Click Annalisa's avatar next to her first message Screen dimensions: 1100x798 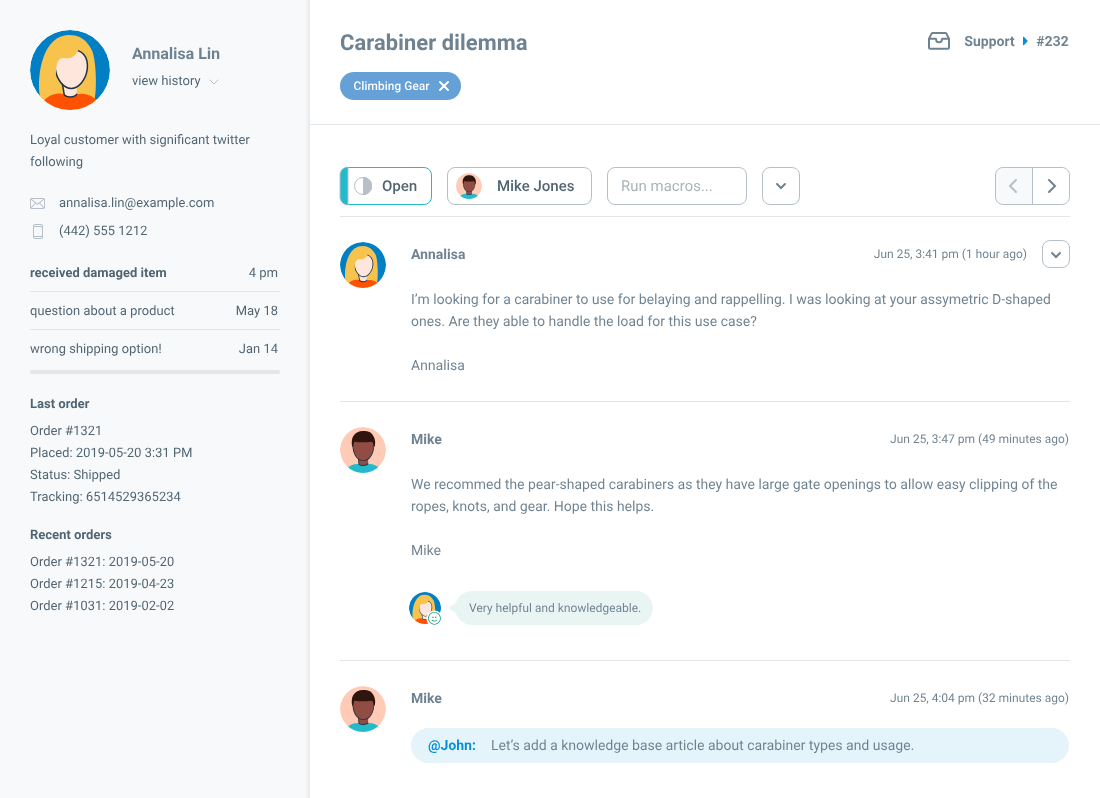click(363, 265)
